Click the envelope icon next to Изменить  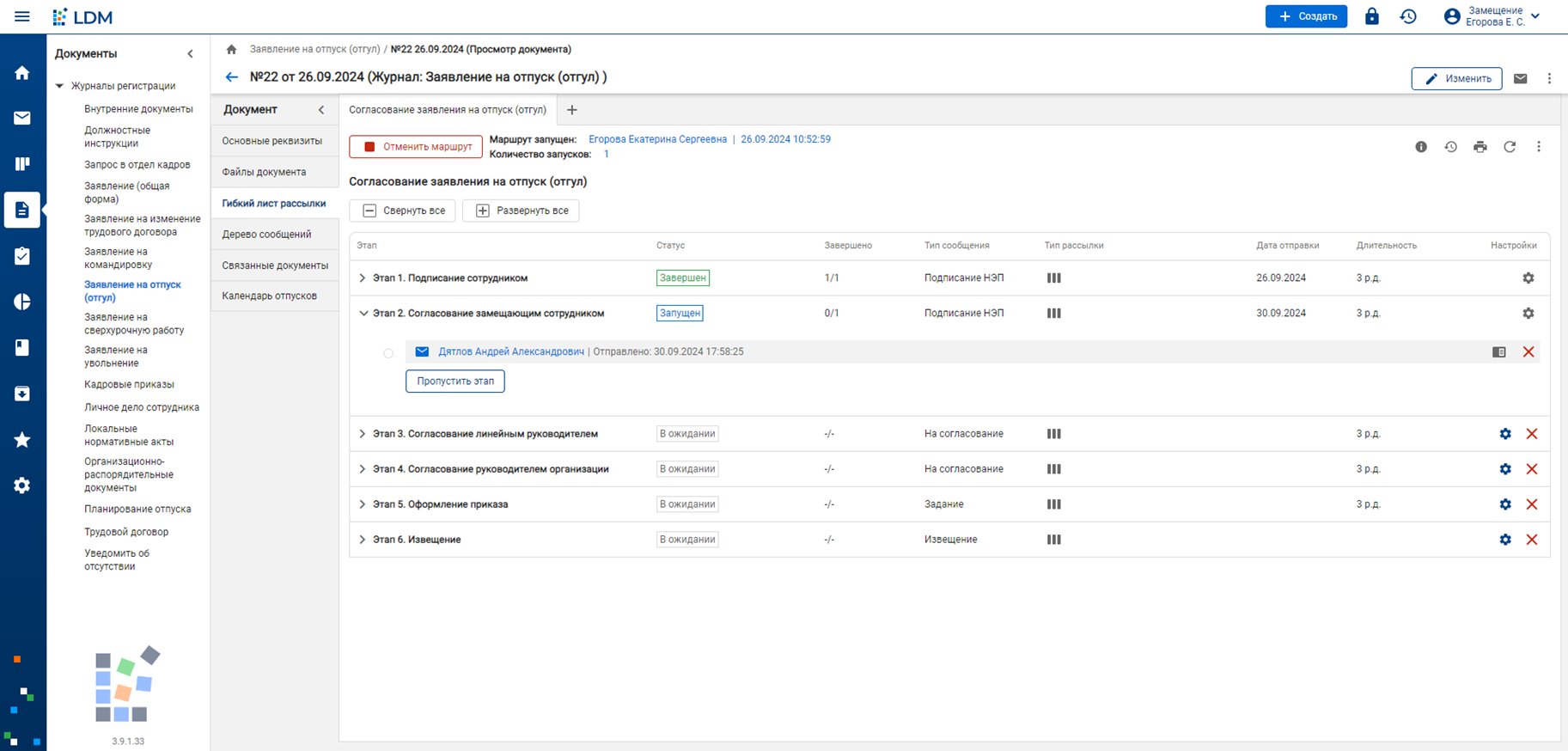pyautogui.click(x=1521, y=78)
